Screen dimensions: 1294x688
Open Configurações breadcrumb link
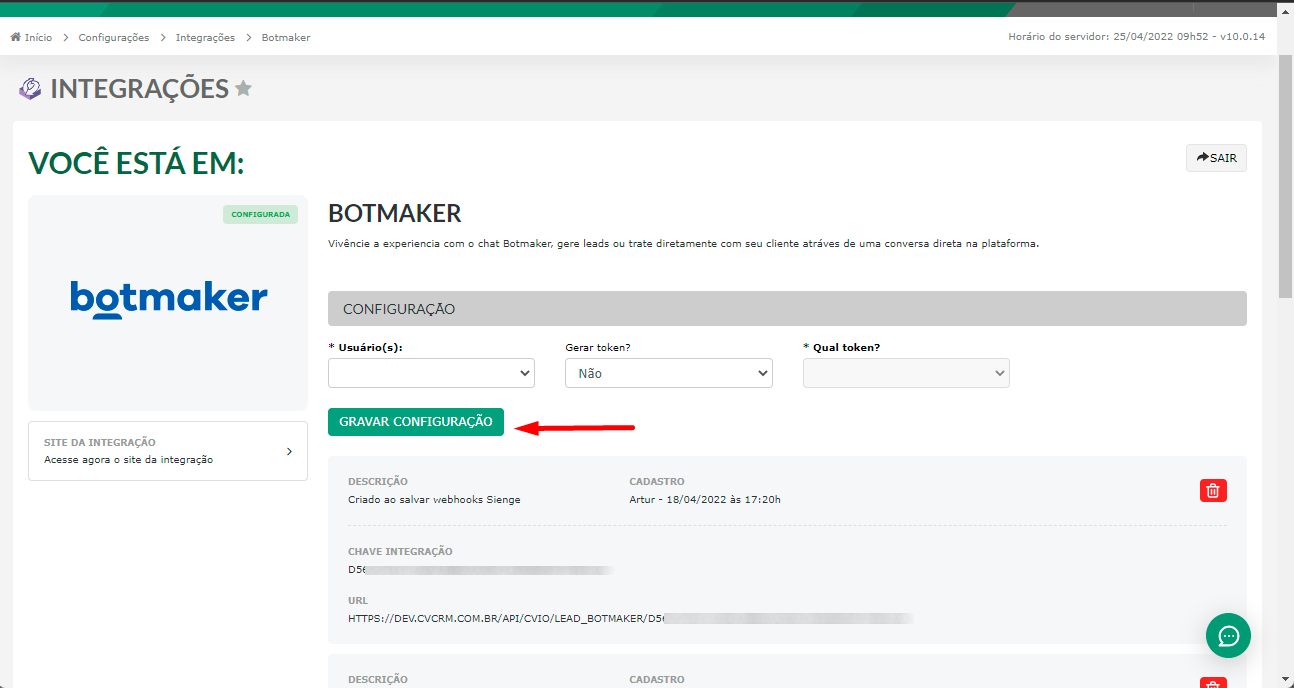coord(114,38)
